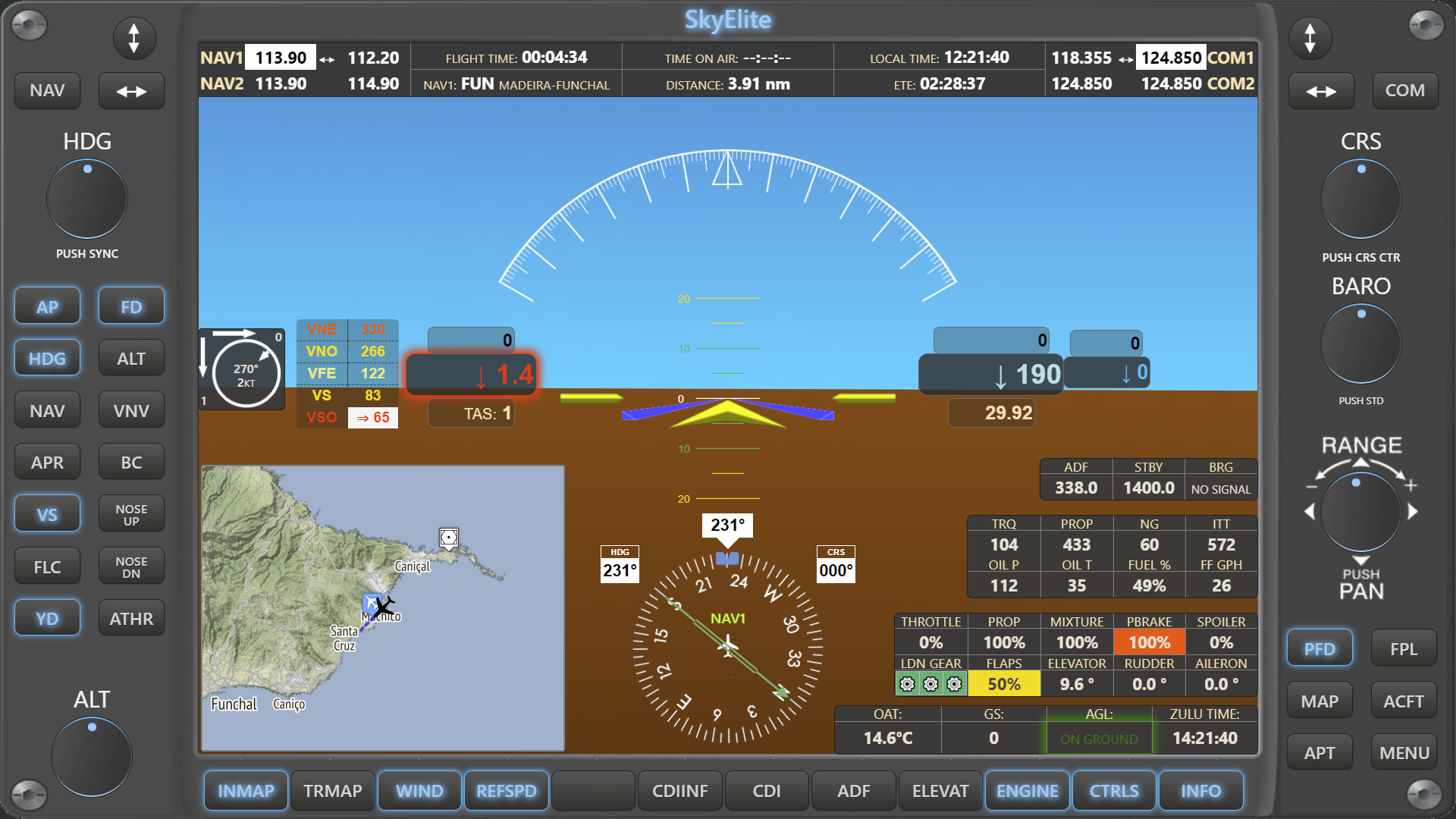Select the TRMAP bottom tab
The width and height of the screenshot is (1456, 819).
333,791
